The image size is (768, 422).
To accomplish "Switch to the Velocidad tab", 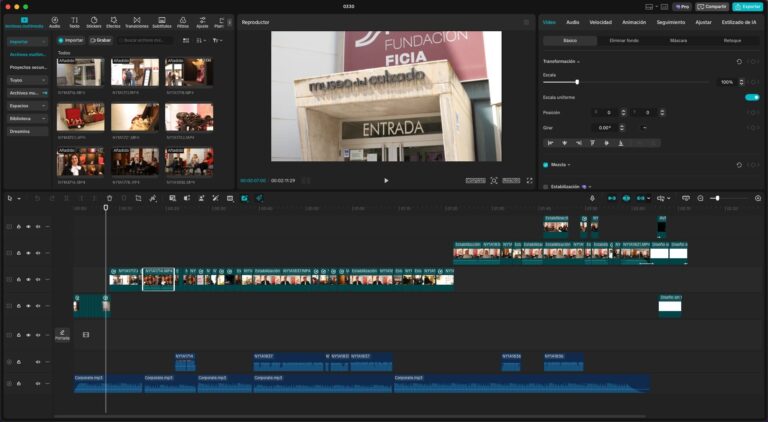I will tap(600, 23).
